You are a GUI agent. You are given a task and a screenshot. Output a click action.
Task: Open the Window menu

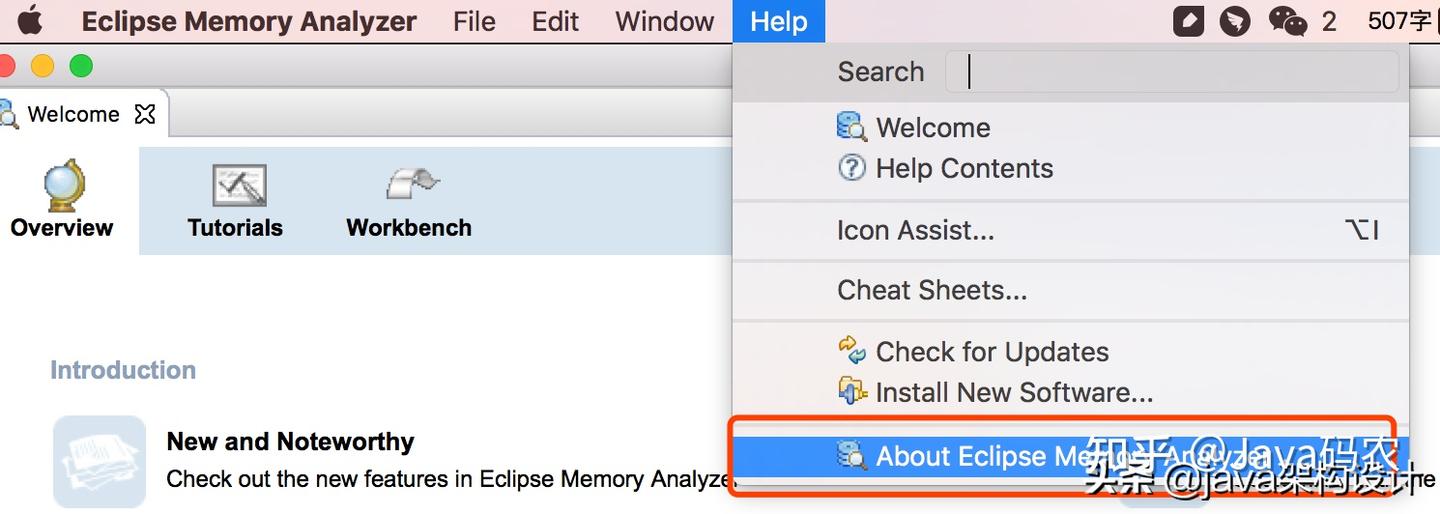coord(665,21)
